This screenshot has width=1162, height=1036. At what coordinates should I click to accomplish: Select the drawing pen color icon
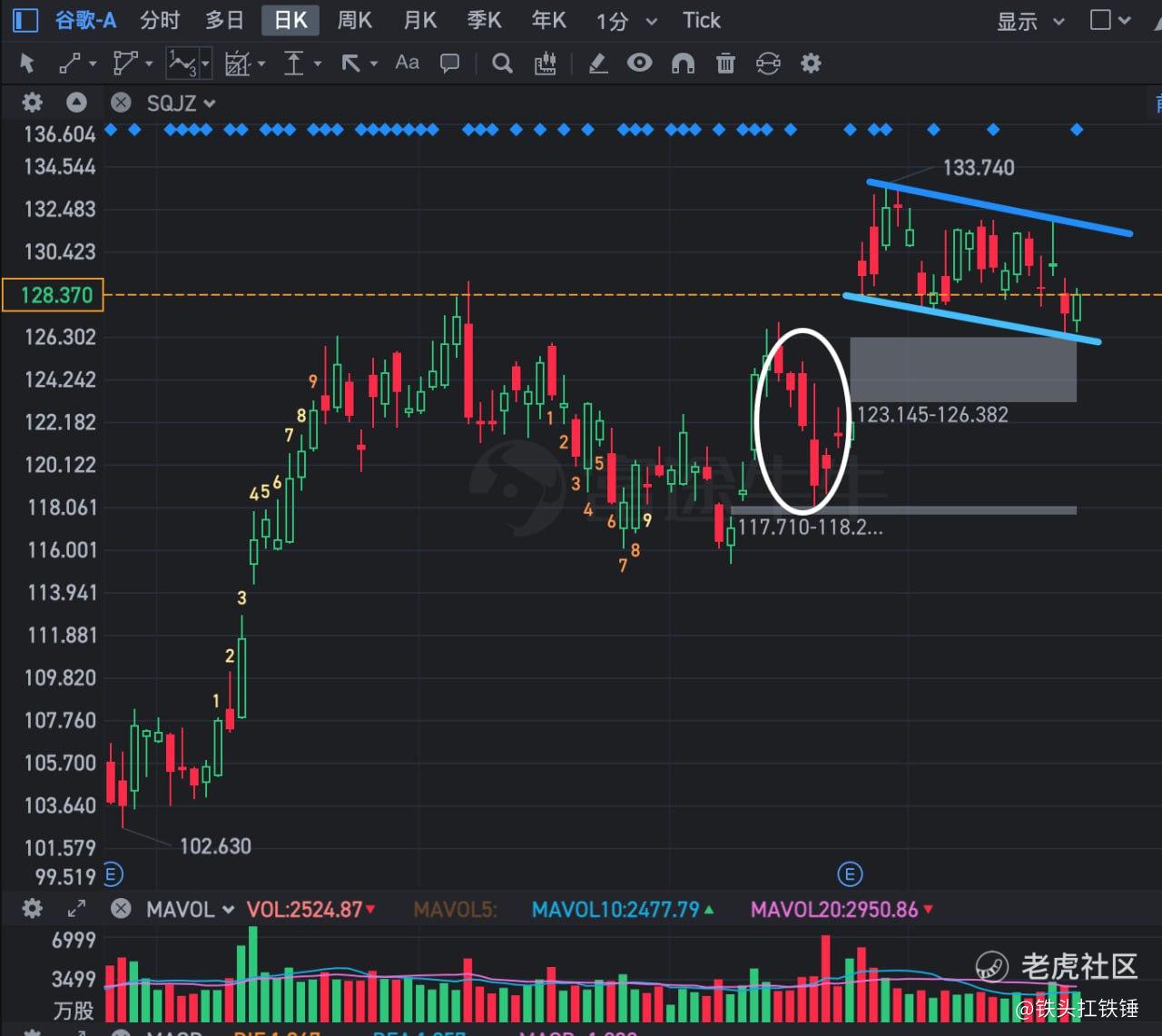(x=597, y=63)
